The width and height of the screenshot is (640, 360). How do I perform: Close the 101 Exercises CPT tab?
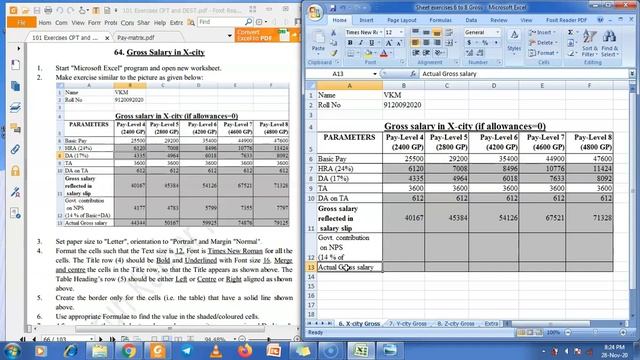pos(107,38)
